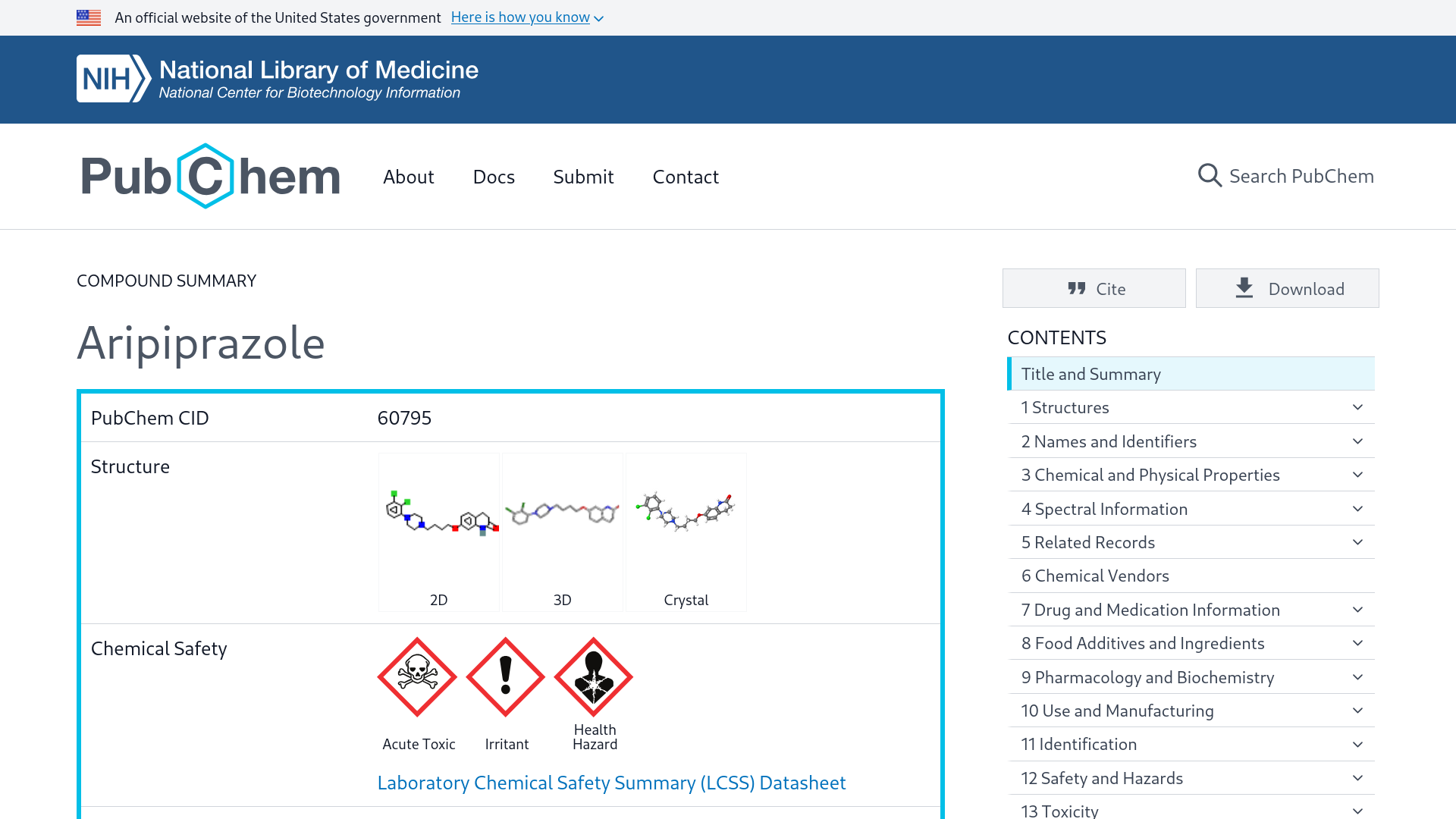Expand Names and Identifiers chevron
This screenshot has width=1456, height=819.
coord(1357,441)
